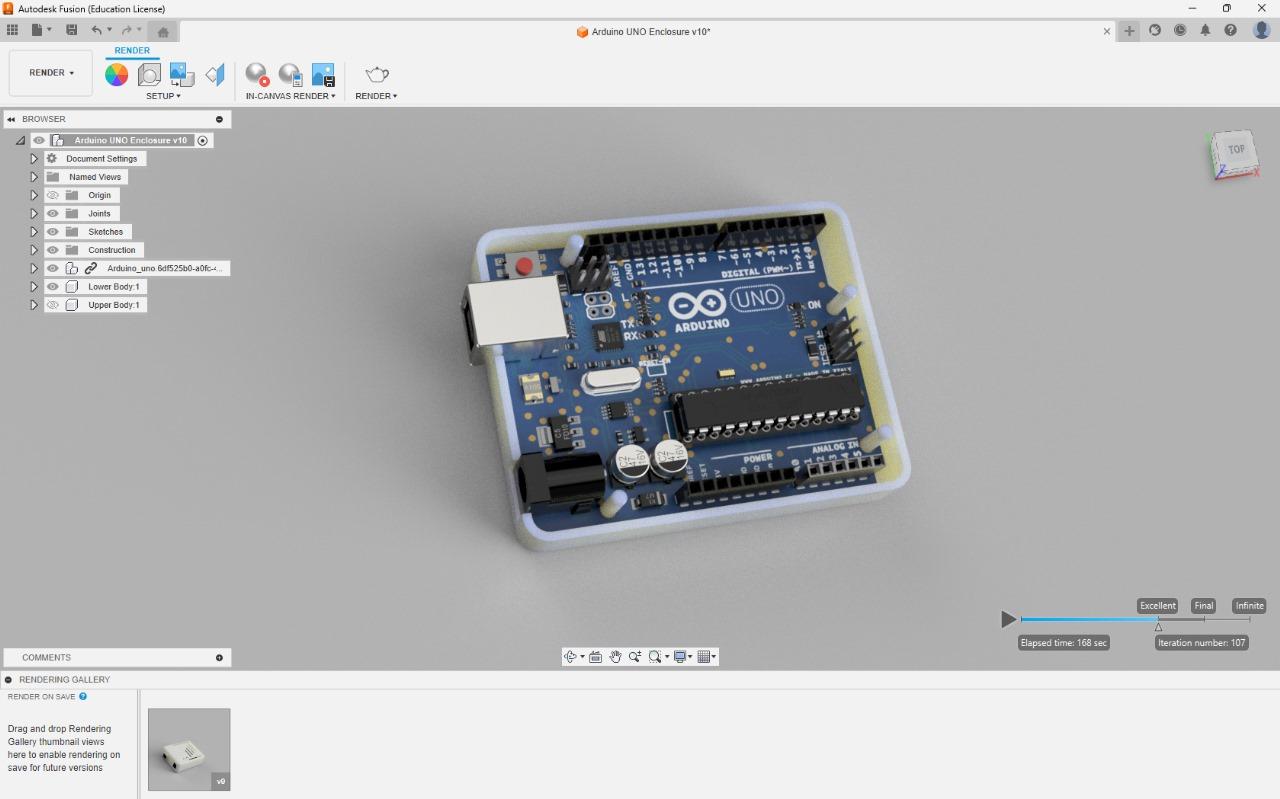Set render quality to Infinite
Viewport: 1280px width, 799px height.
click(1250, 606)
